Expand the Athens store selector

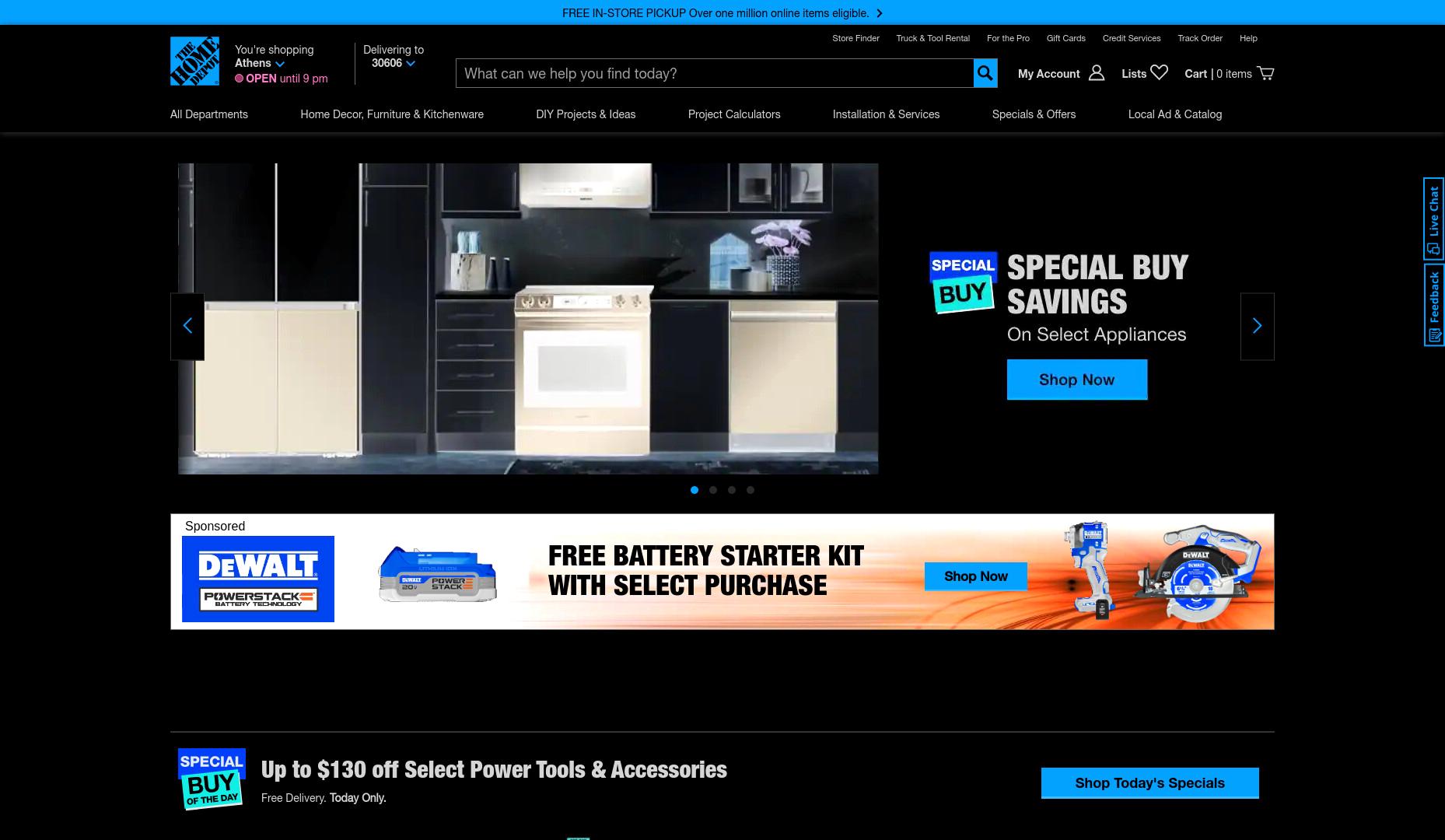click(x=260, y=63)
